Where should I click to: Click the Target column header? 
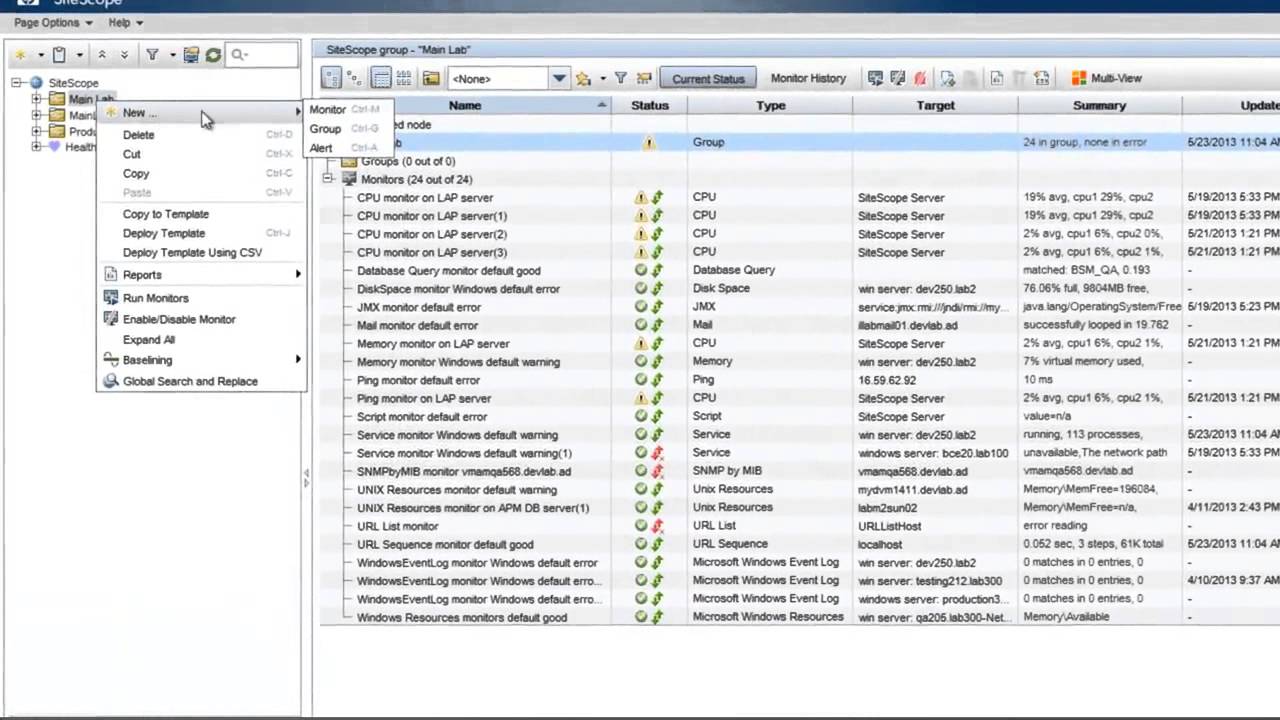(935, 105)
